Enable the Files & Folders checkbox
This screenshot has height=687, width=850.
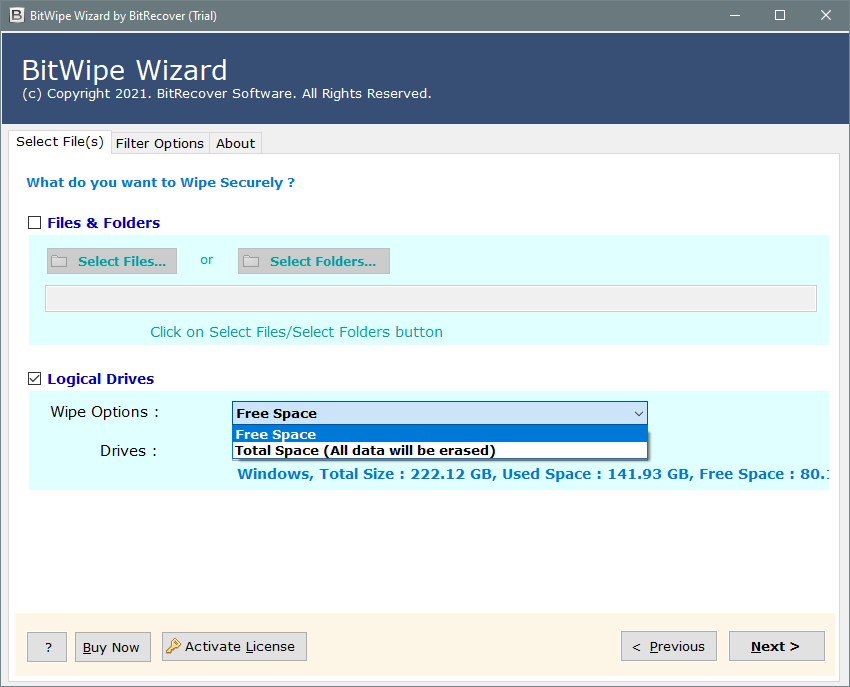(x=35, y=223)
